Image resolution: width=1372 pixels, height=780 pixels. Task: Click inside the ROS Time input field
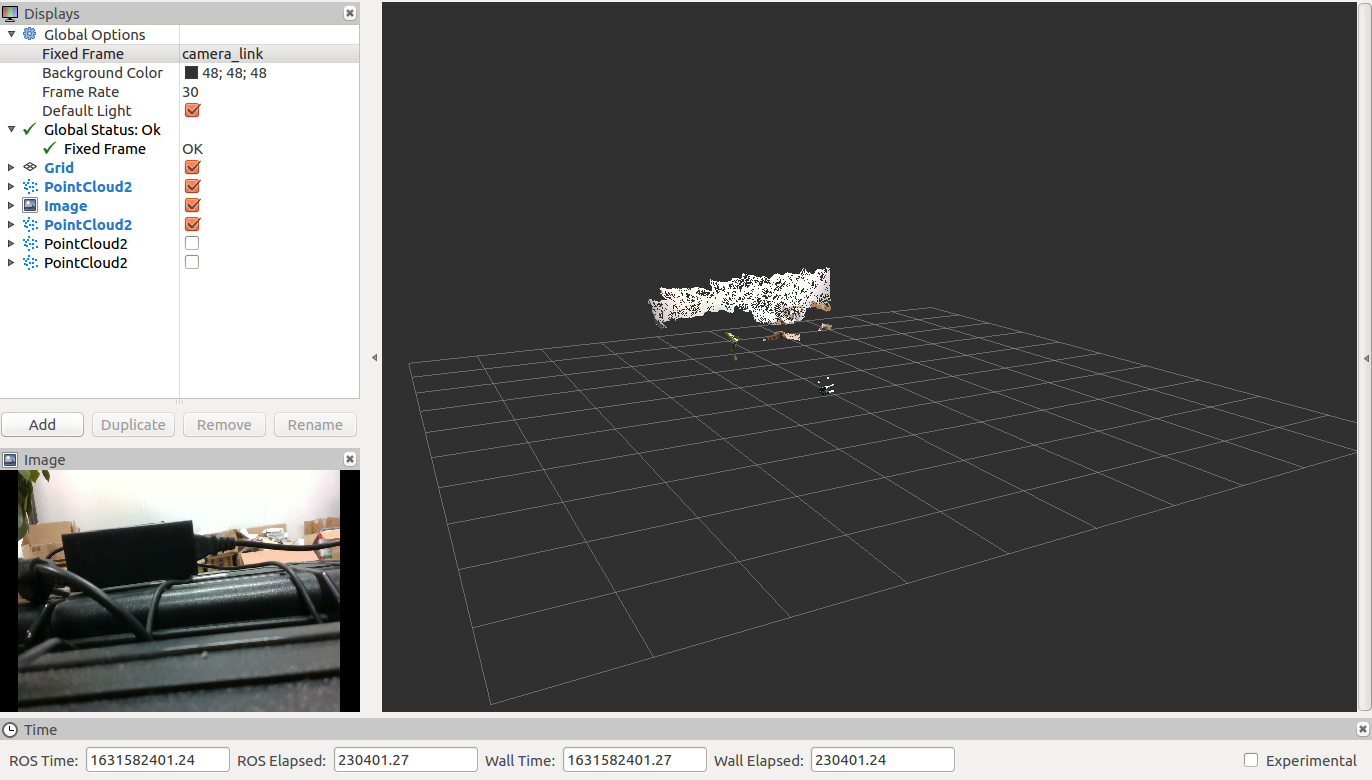click(x=157, y=759)
